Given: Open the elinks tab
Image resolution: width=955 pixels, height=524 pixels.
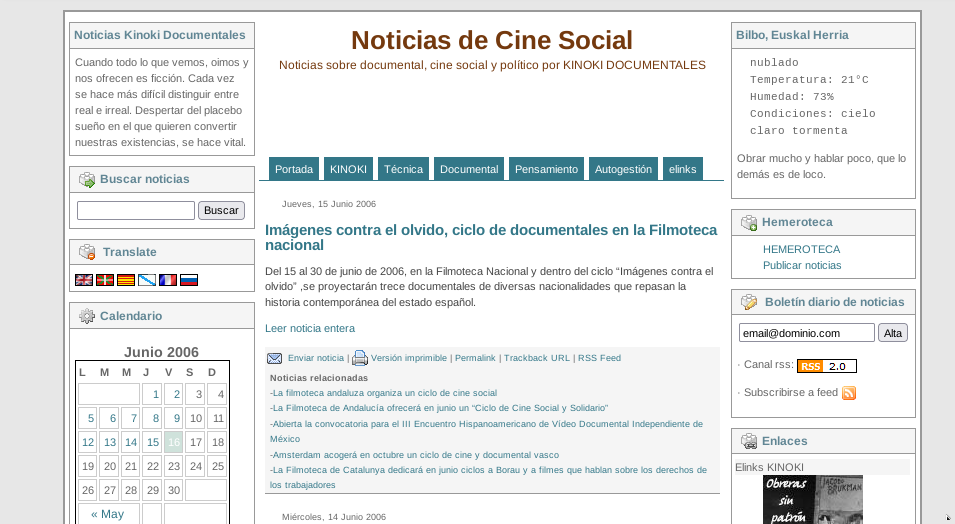Looking at the screenshot, I should pos(682,169).
